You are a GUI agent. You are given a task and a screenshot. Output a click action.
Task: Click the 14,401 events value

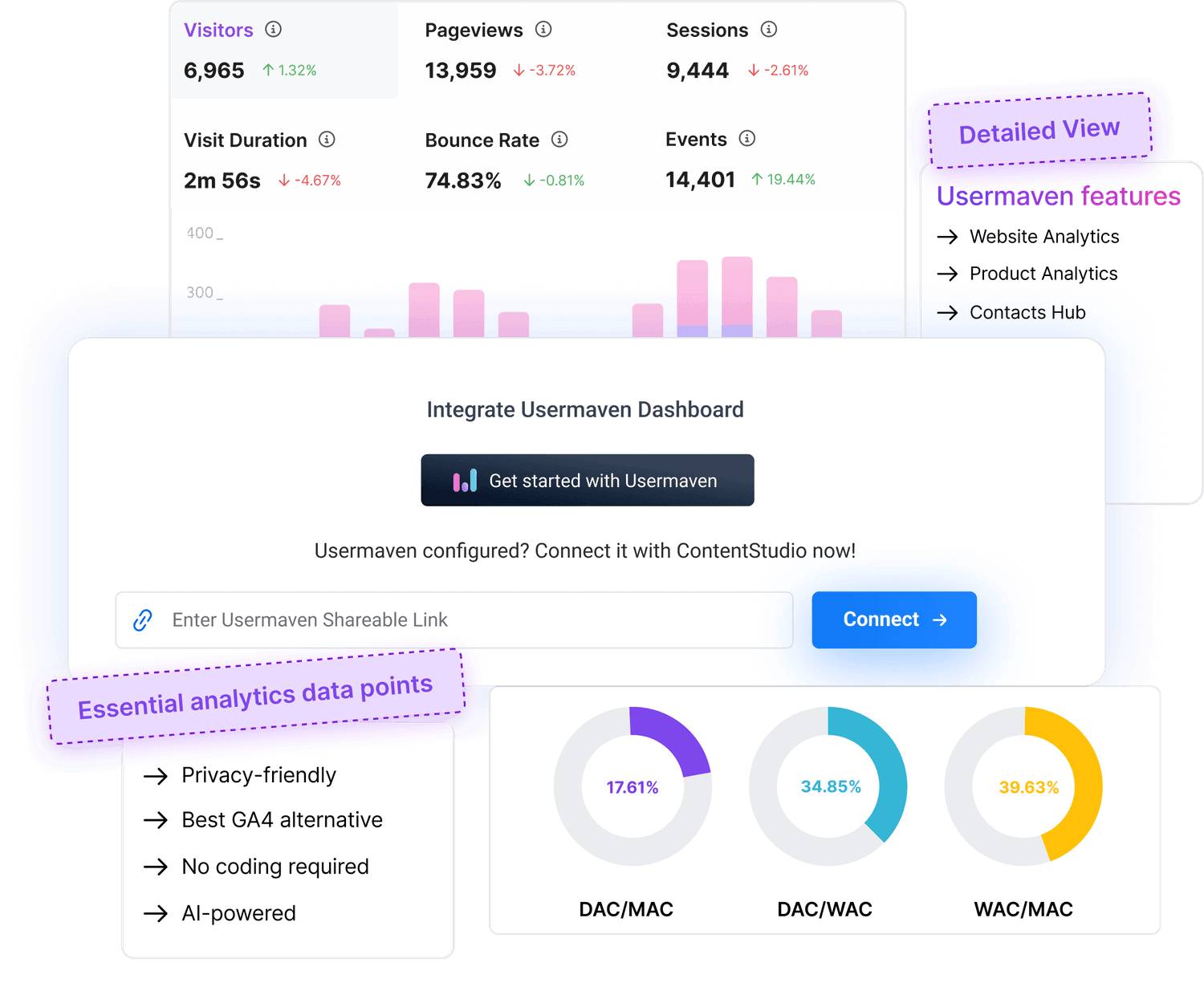701,180
